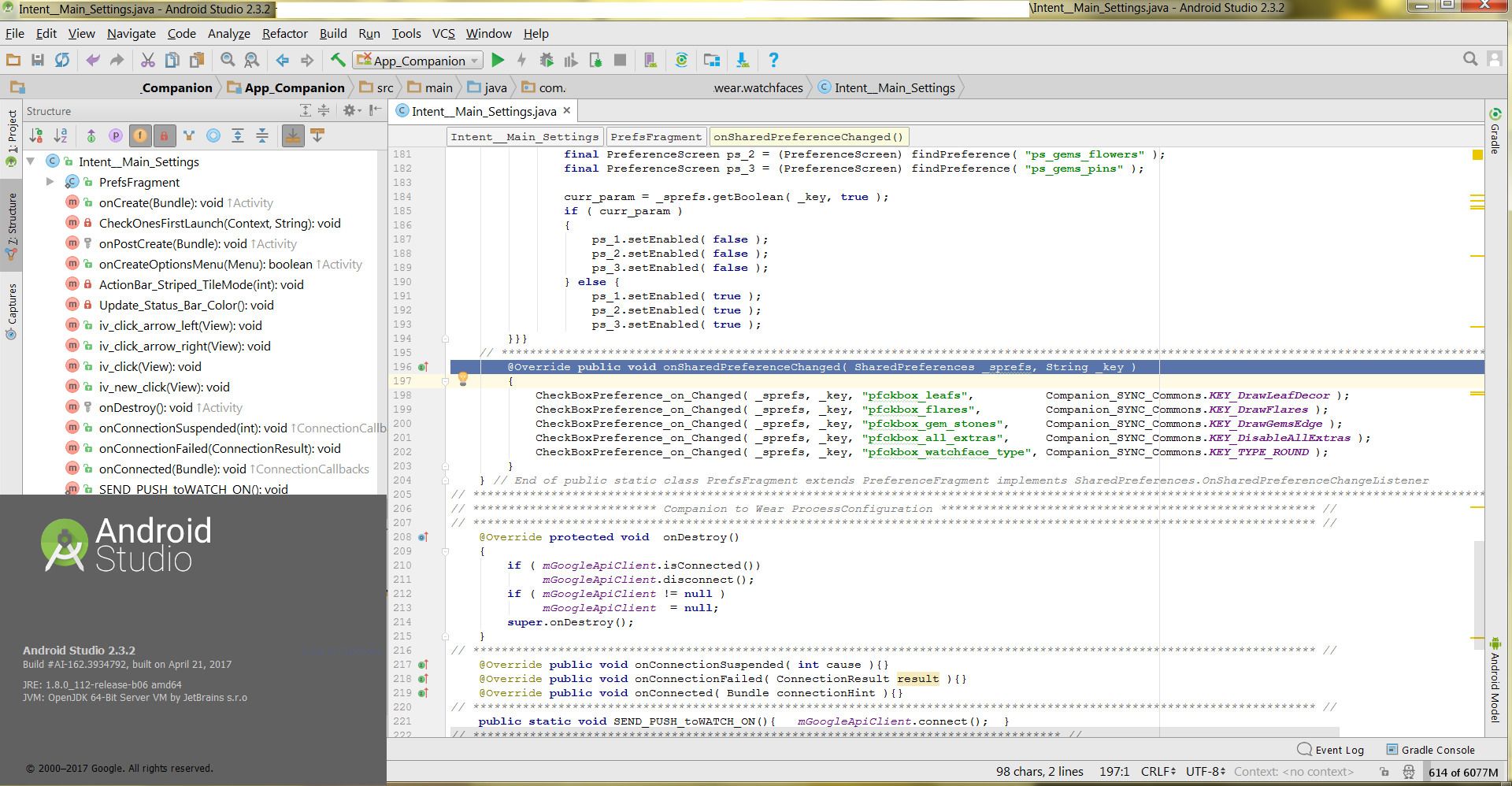Click the Debug bug icon in toolbar
This screenshot has width=1512, height=786.
(547, 60)
